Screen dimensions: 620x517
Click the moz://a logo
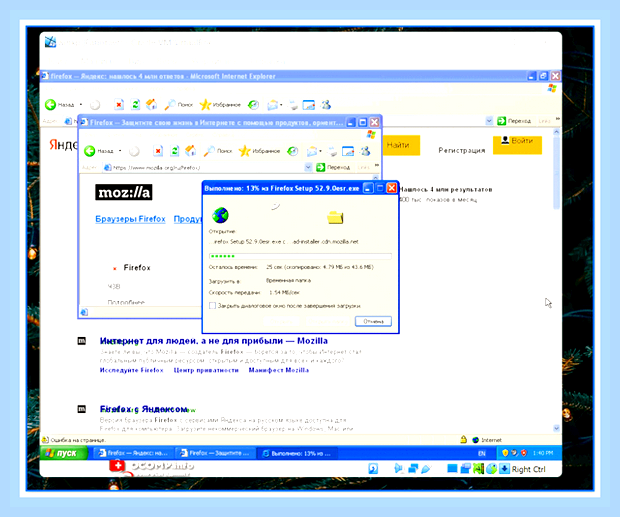[x=124, y=192]
